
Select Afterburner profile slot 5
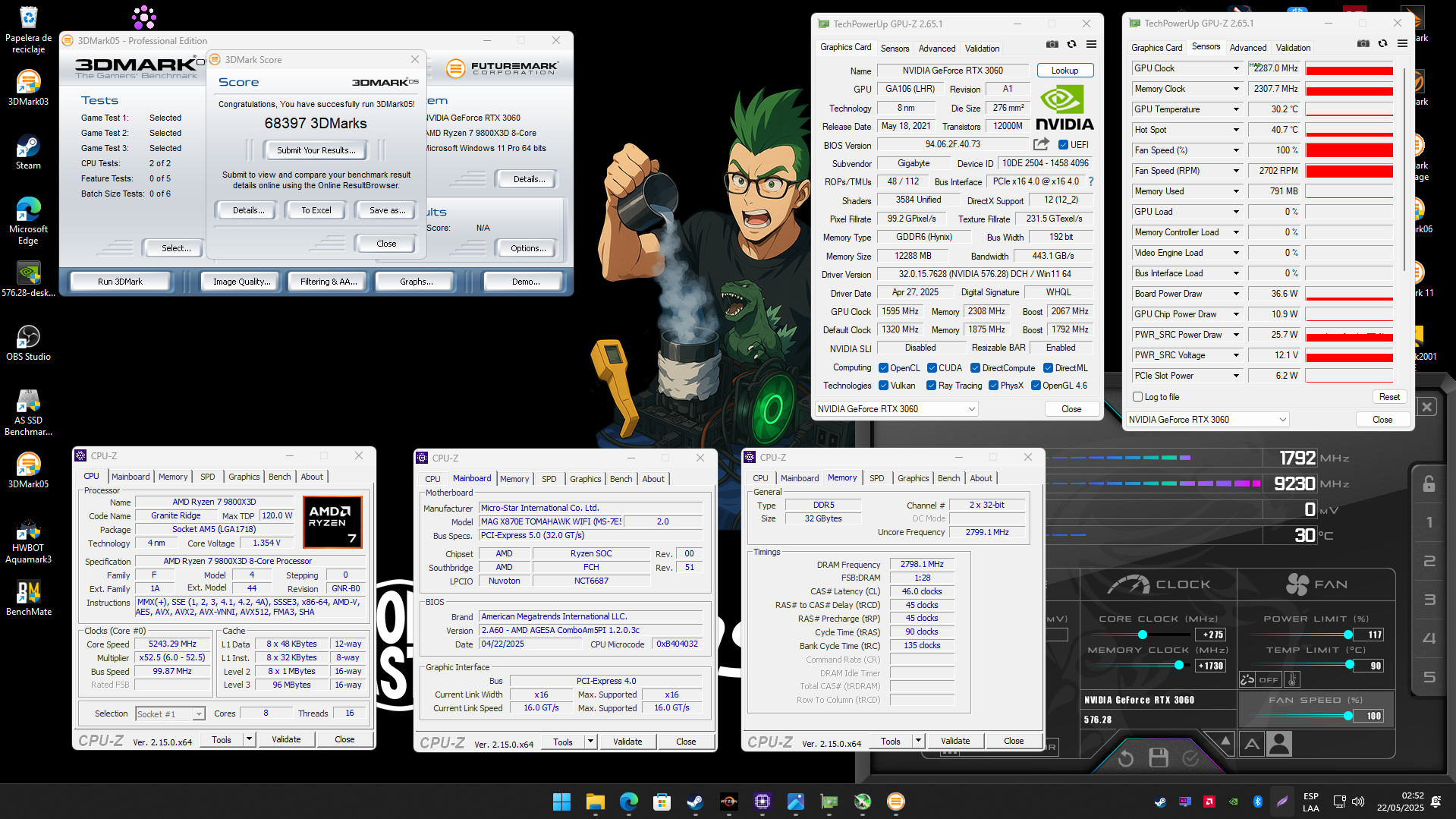coord(1429,677)
